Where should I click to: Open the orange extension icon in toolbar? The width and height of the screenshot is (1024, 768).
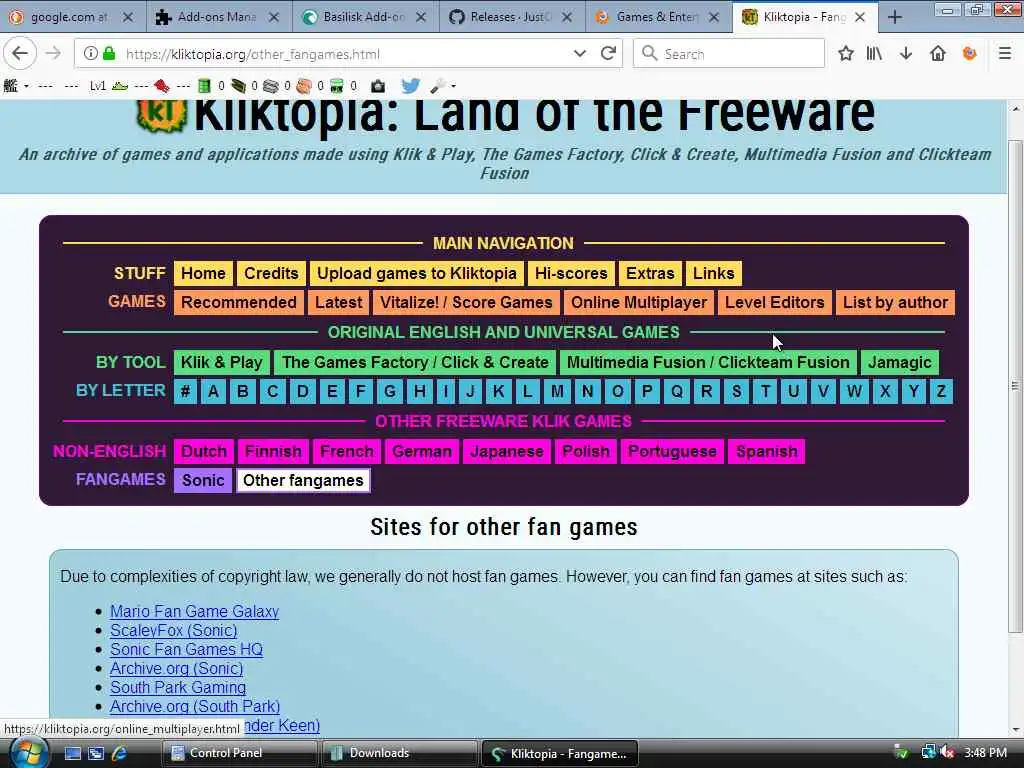(970, 54)
